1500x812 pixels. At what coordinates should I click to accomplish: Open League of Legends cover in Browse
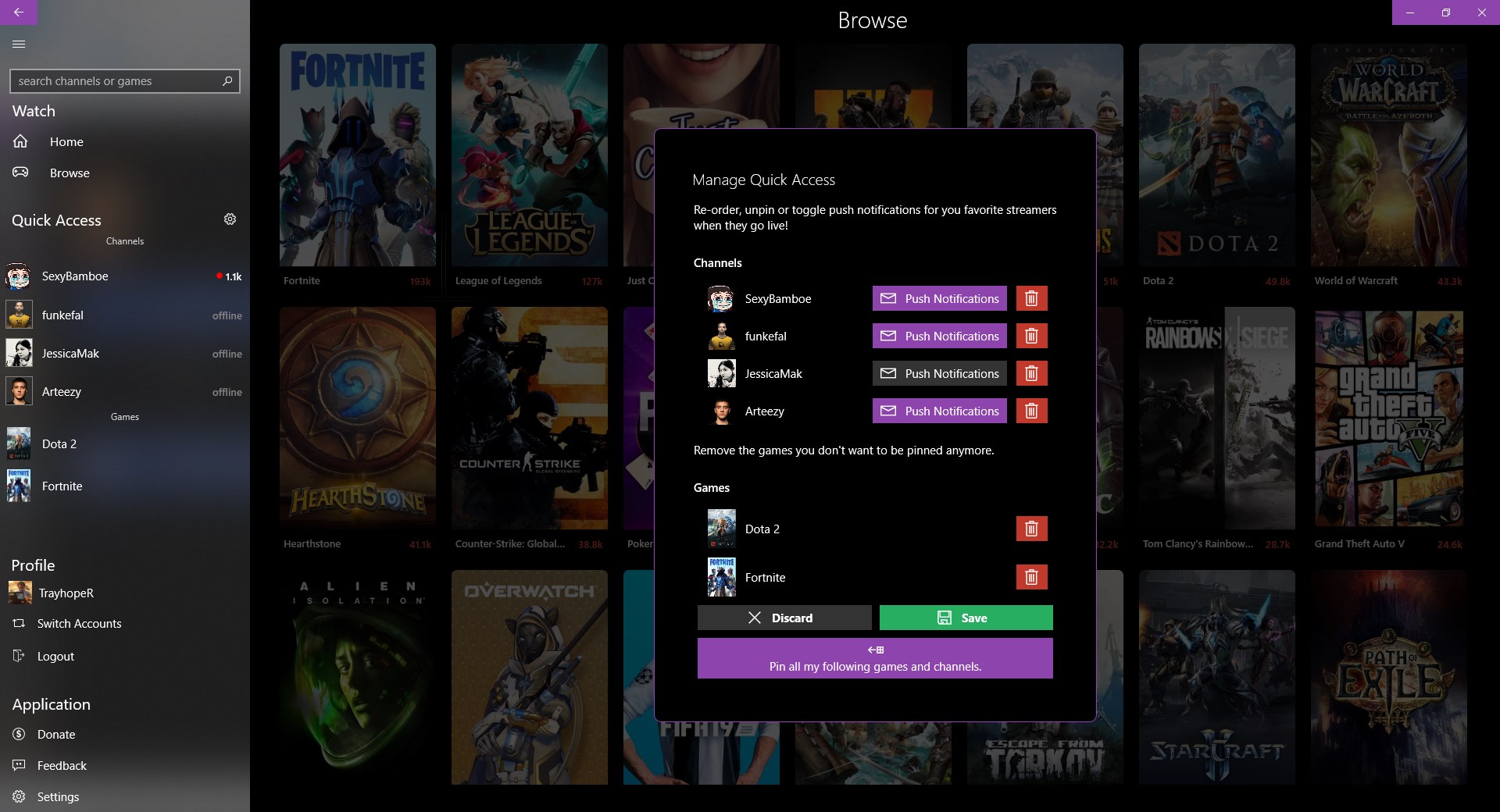pos(530,155)
